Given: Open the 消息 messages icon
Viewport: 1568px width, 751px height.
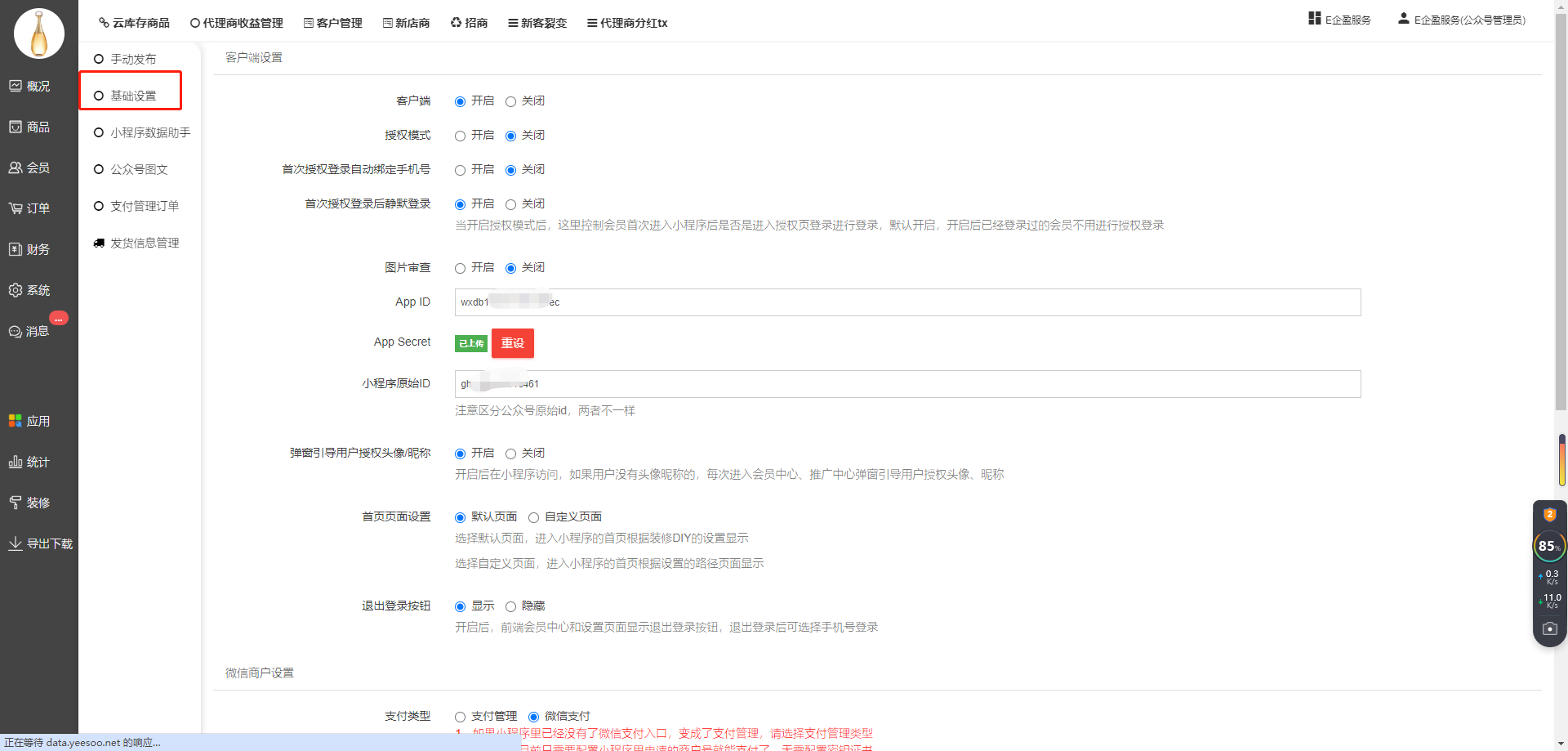Looking at the screenshot, I should click(x=16, y=331).
